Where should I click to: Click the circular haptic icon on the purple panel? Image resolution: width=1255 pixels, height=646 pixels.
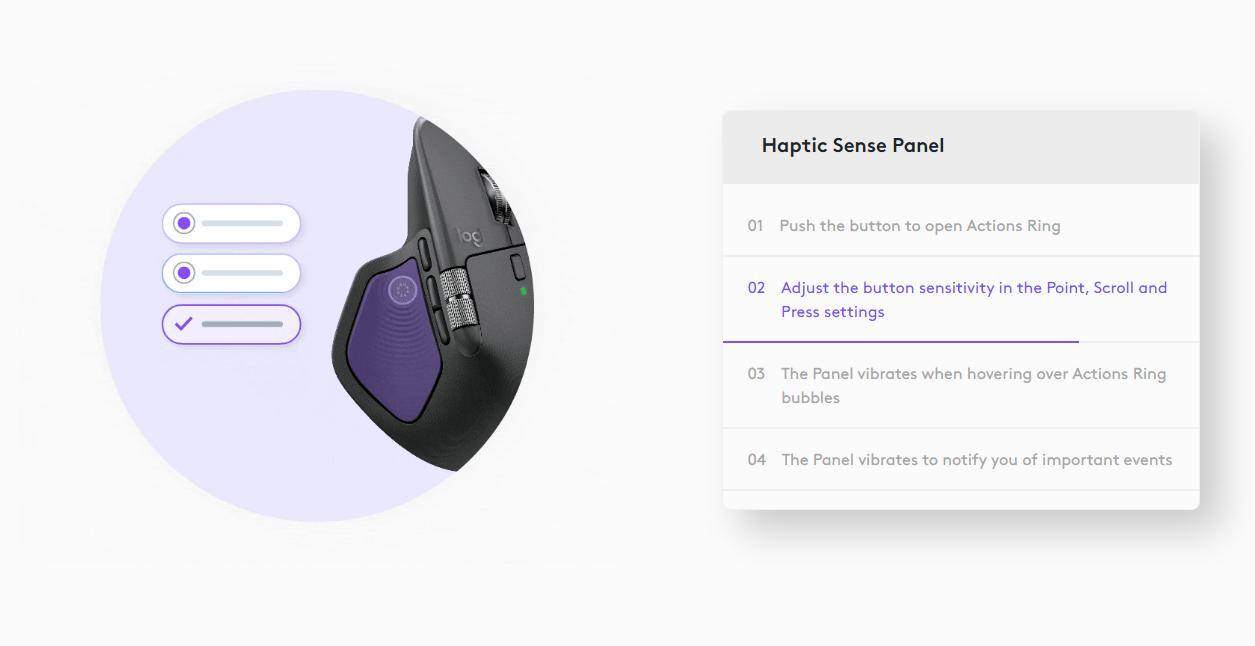(x=402, y=291)
